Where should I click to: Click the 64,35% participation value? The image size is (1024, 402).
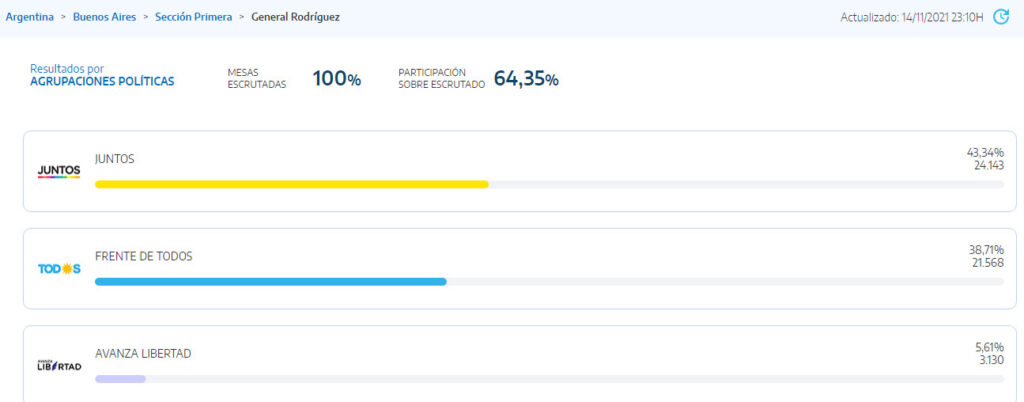526,79
